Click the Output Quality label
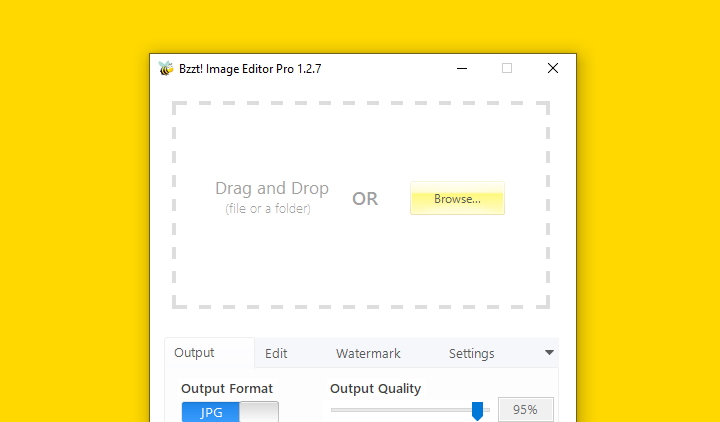This screenshot has width=720, height=422. pos(375,388)
